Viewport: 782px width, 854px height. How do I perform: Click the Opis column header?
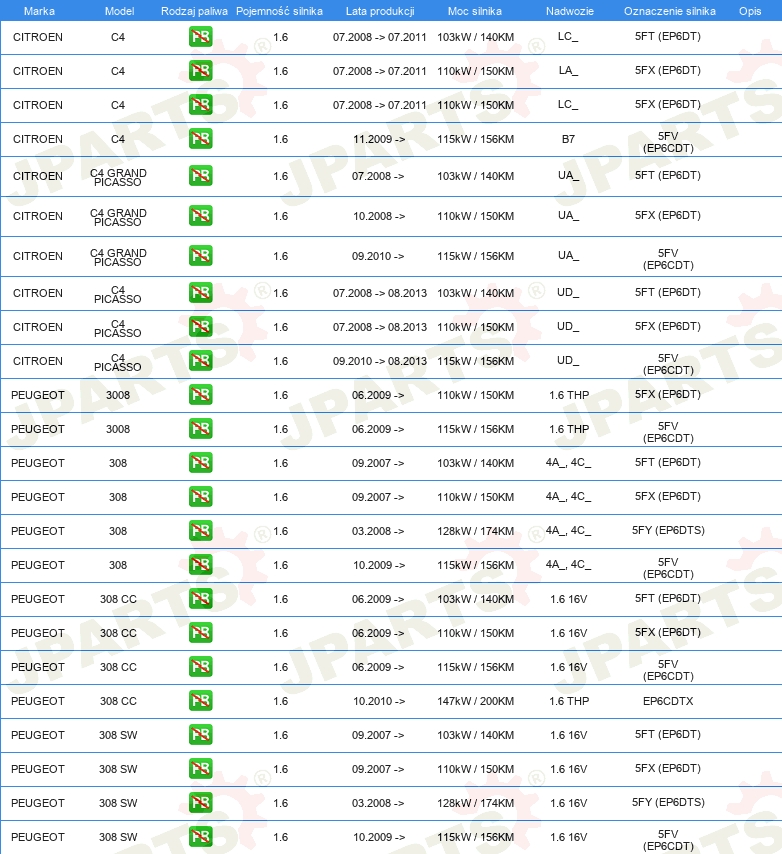(750, 11)
